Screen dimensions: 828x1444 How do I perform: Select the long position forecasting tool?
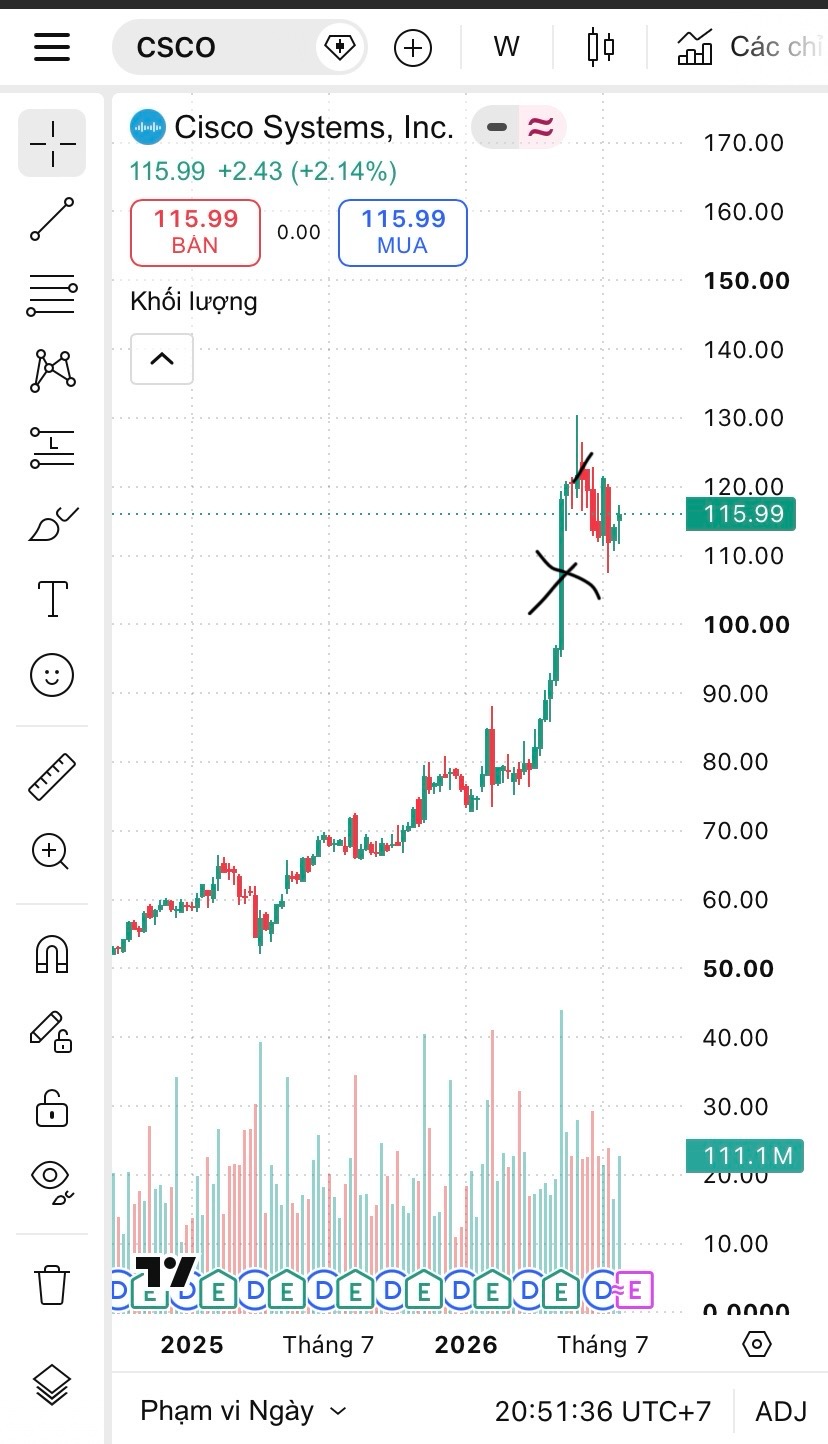click(52, 447)
